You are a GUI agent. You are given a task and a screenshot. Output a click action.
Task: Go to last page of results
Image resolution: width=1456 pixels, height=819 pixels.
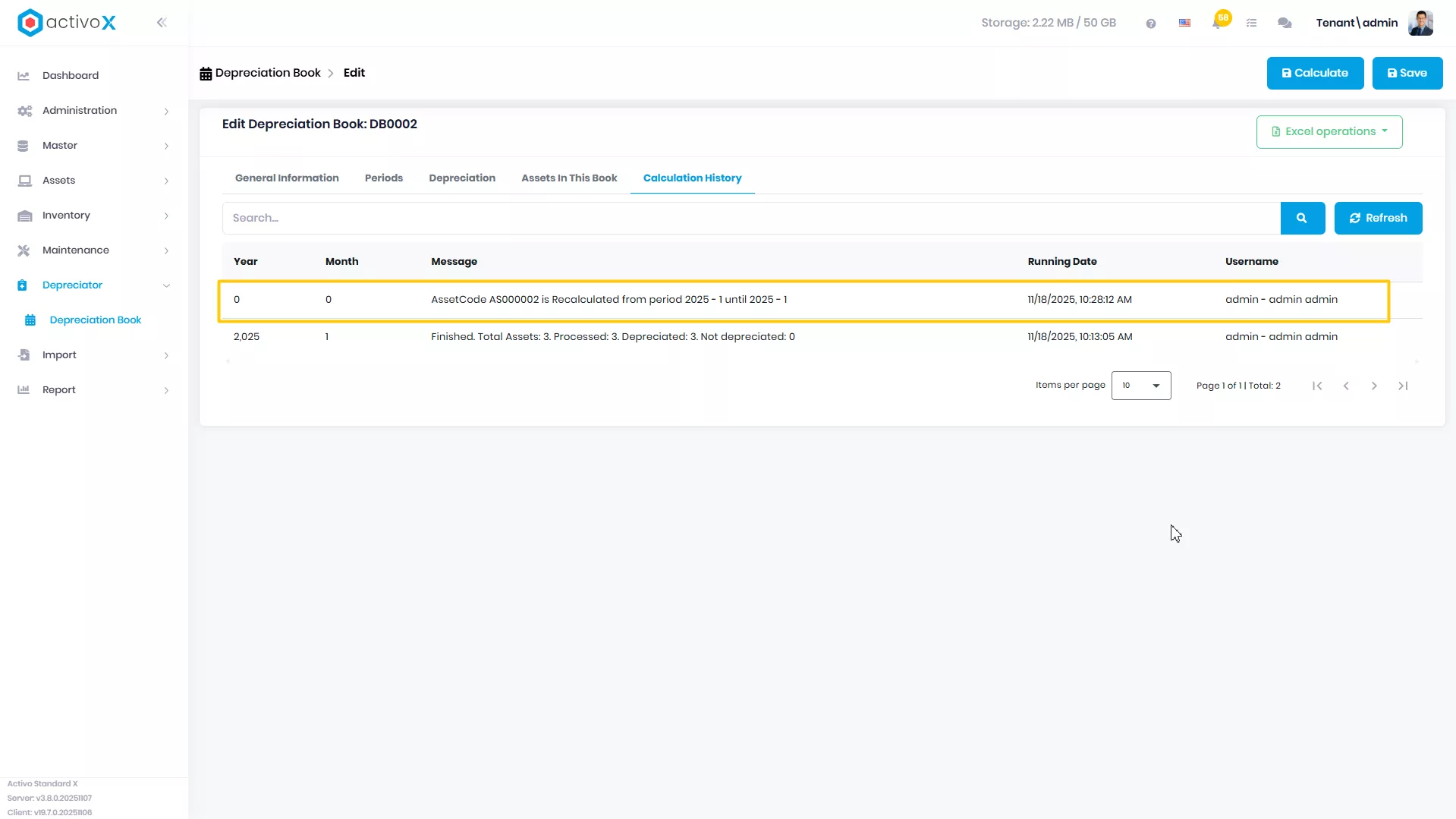pos(1403,386)
